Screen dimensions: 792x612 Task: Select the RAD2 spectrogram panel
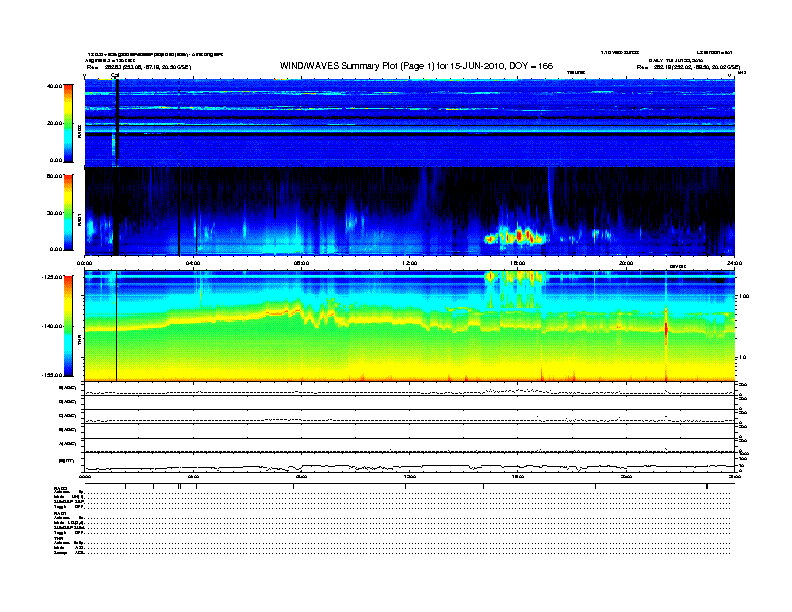[410, 123]
